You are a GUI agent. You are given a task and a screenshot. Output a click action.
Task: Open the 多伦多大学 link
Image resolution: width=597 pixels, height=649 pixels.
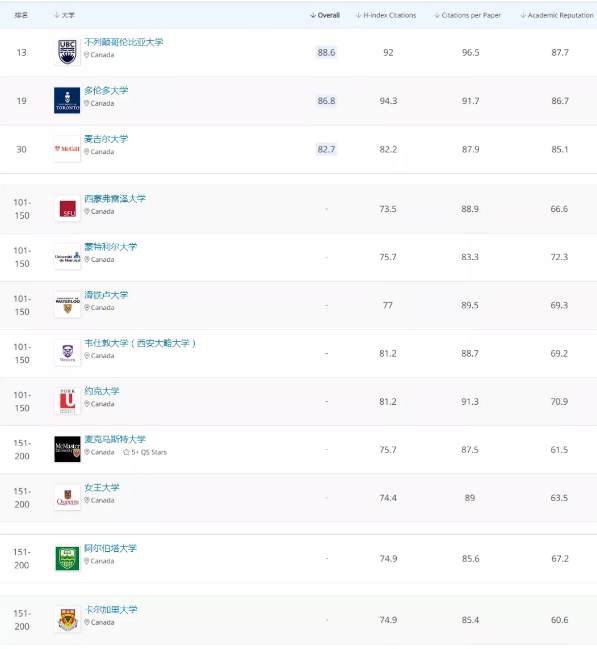click(106, 91)
